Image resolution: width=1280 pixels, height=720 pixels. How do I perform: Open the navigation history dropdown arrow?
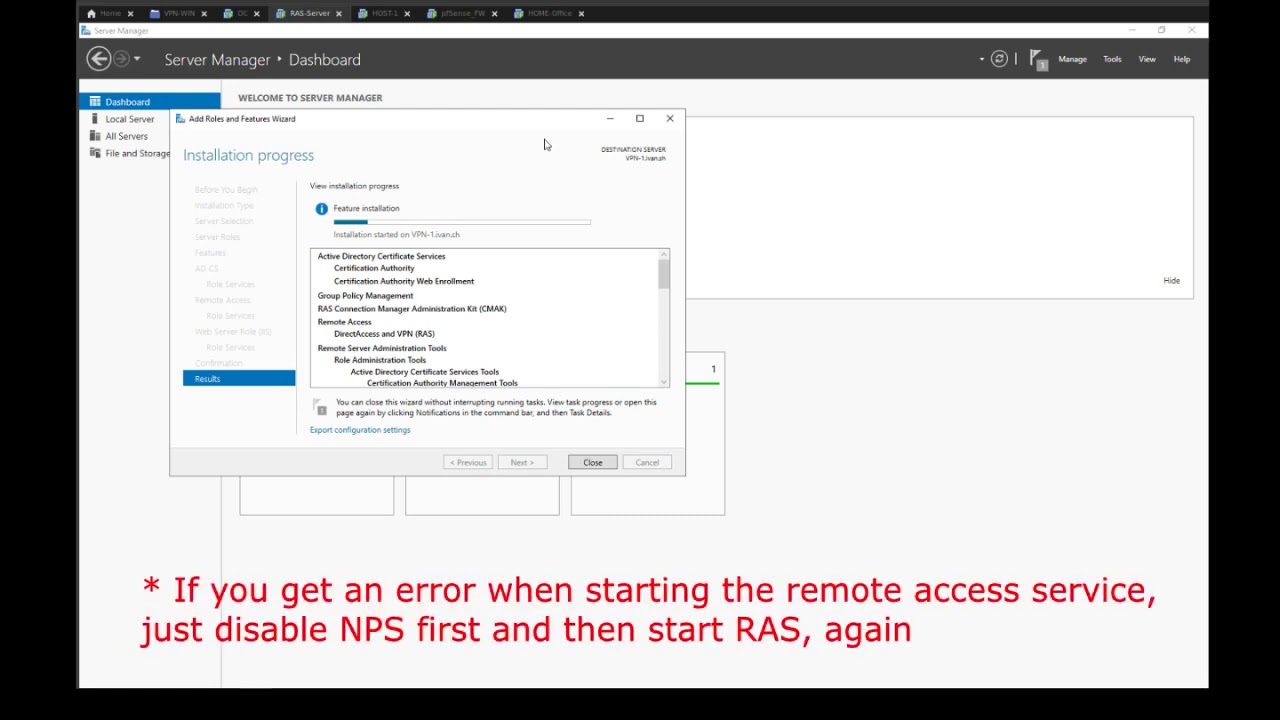137,59
